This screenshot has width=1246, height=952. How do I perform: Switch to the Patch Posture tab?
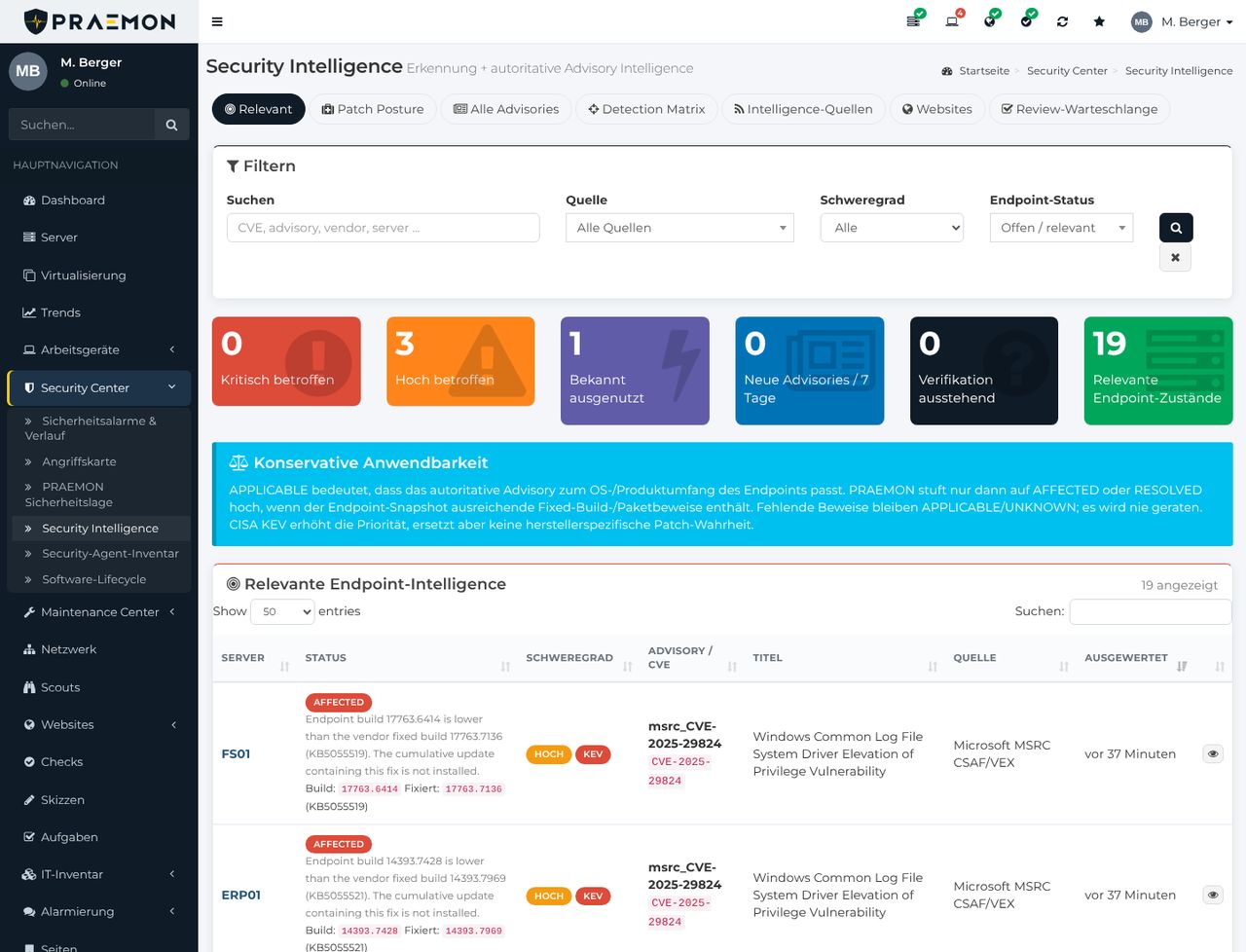click(373, 109)
